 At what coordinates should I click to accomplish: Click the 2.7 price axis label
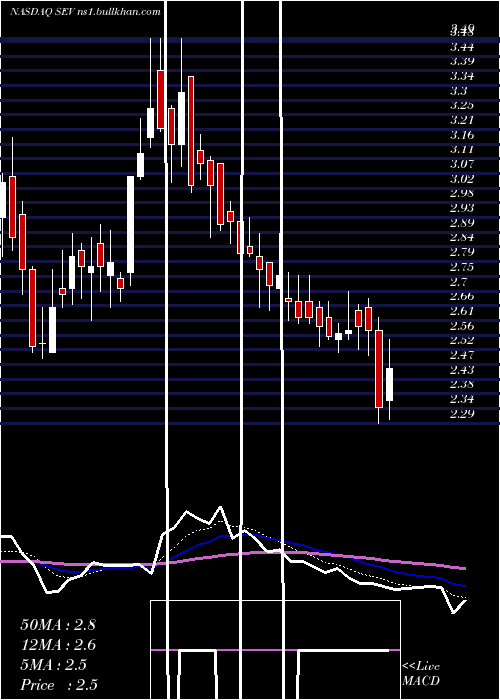459,281
